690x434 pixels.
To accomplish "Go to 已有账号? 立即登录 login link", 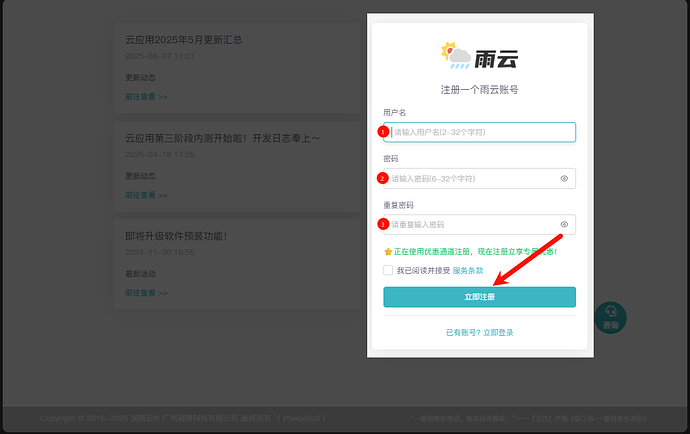I will click(479, 333).
